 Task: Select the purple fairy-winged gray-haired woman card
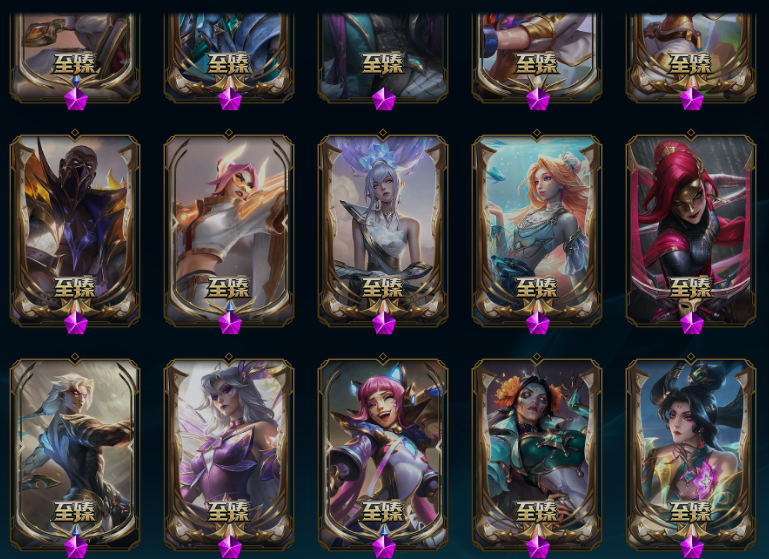[x=229, y=454]
